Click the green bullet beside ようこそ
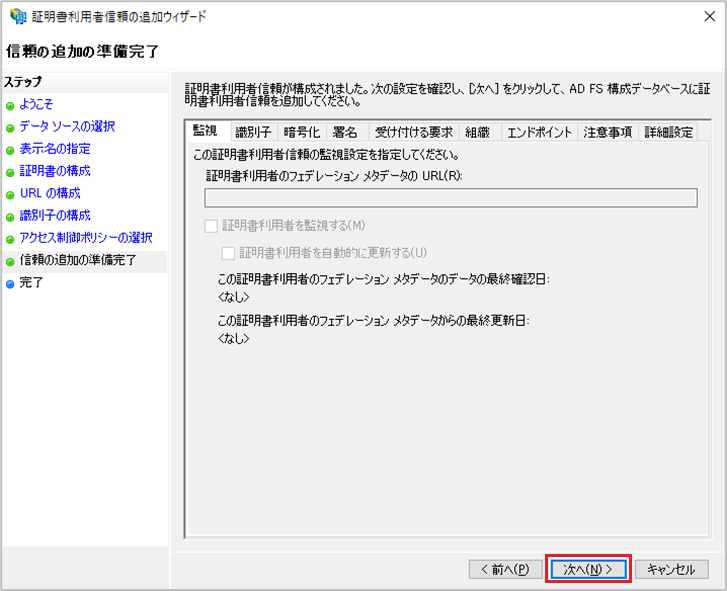The width and height of the screenshot is (727, 591). [x=10, y=106]
